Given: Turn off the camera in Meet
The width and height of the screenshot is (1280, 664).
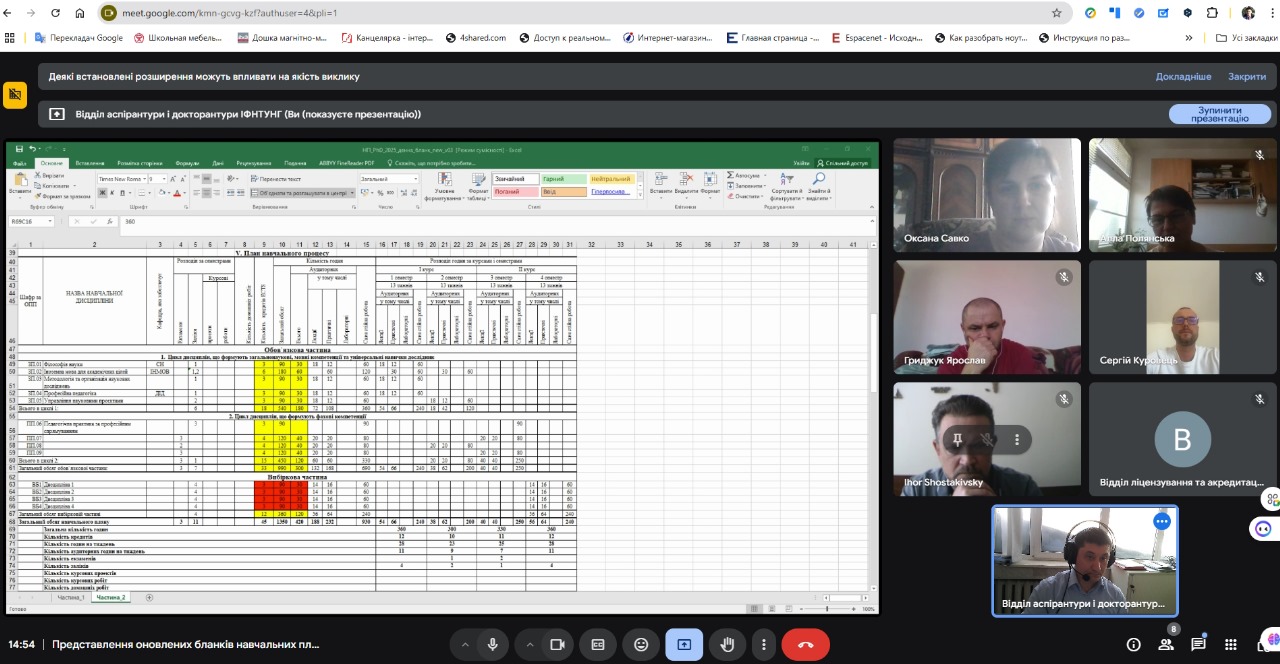Looking at the screenshot, I should (x=558, y=645).
